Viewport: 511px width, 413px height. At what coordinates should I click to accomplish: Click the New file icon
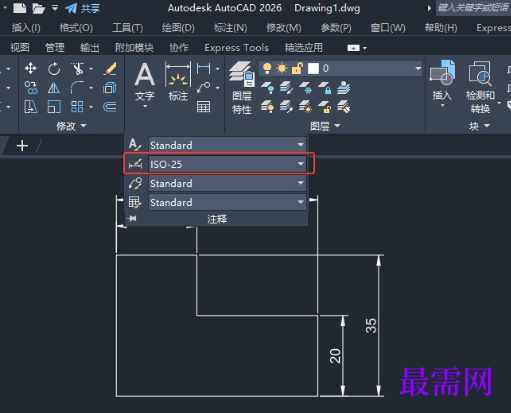click(20, 8)
